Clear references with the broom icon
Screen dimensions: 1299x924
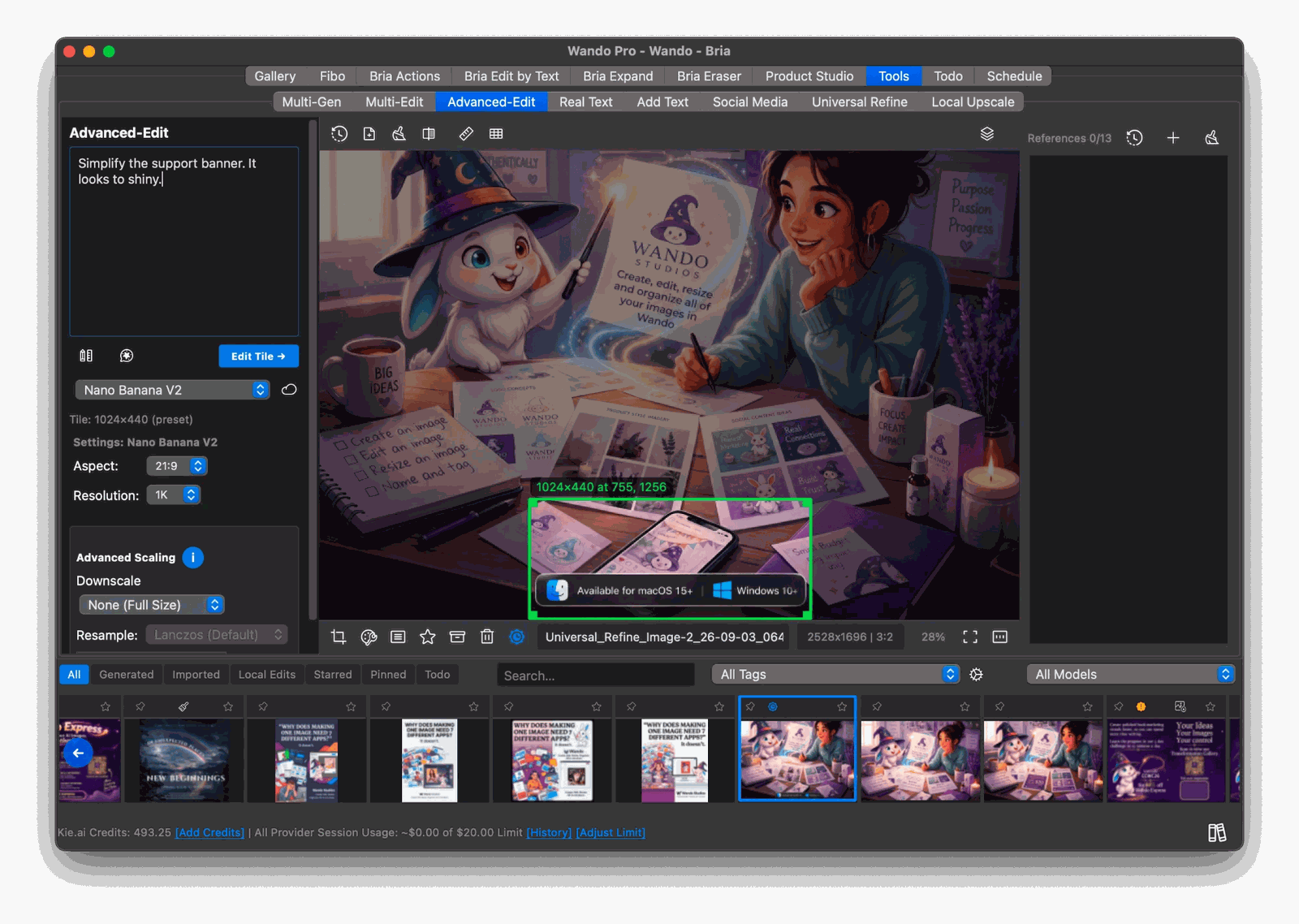tap(1212, 138)
